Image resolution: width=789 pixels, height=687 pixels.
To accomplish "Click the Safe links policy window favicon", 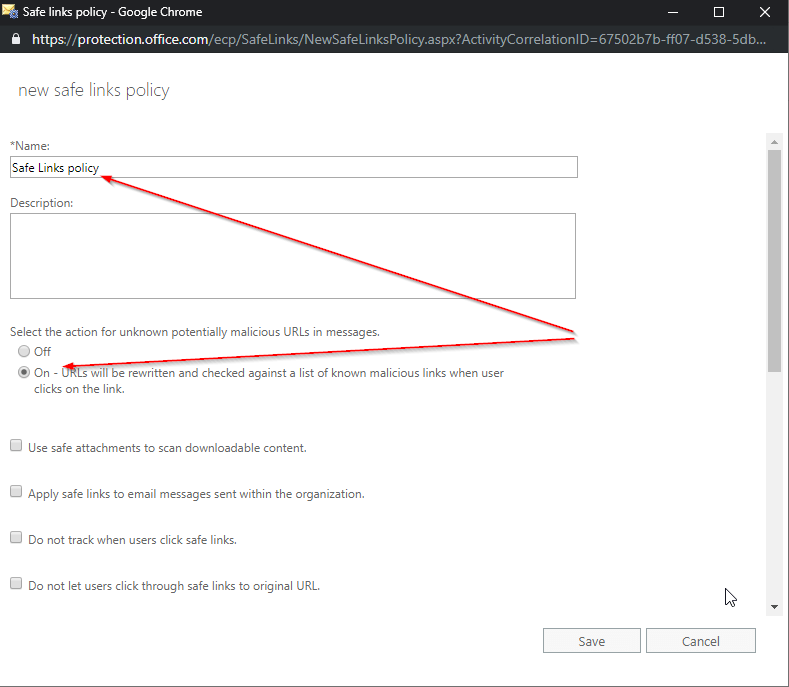I will 11,12.
